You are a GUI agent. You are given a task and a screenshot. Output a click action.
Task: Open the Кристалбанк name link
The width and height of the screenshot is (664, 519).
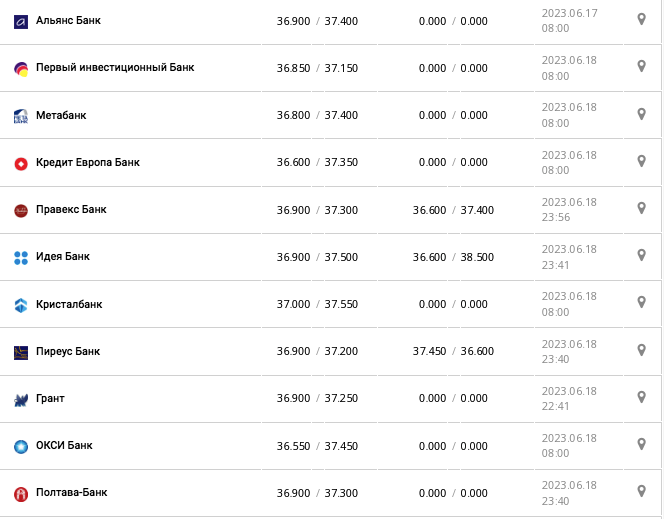click(x=69, y=304)
